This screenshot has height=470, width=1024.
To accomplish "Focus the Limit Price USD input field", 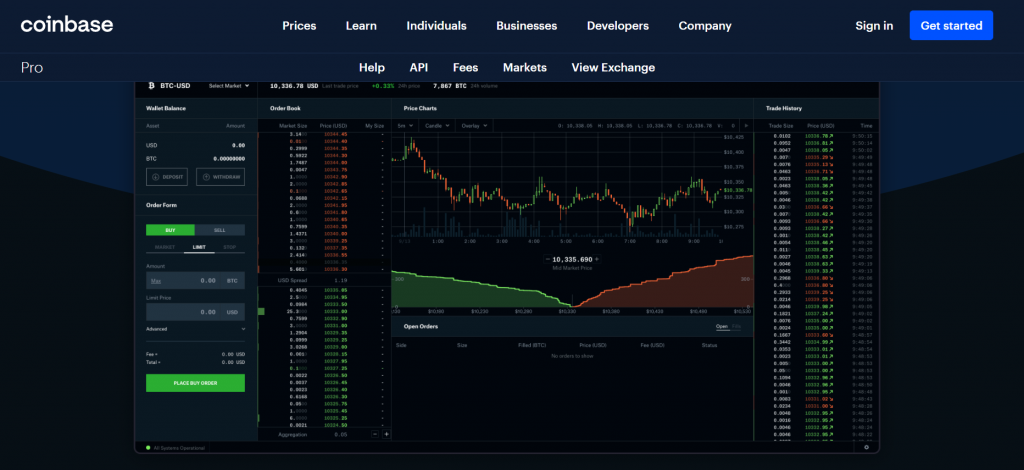I will 195,312.
